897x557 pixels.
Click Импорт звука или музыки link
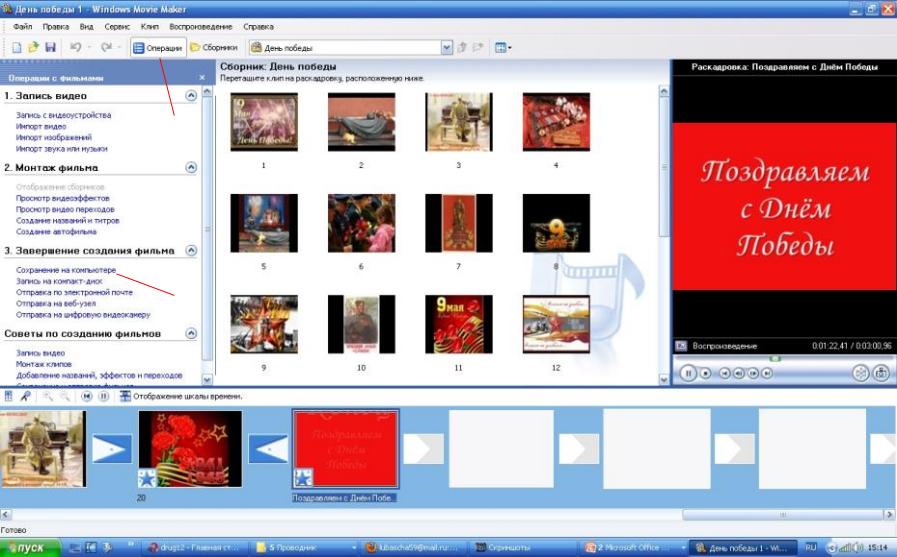[x=62, y=149]
